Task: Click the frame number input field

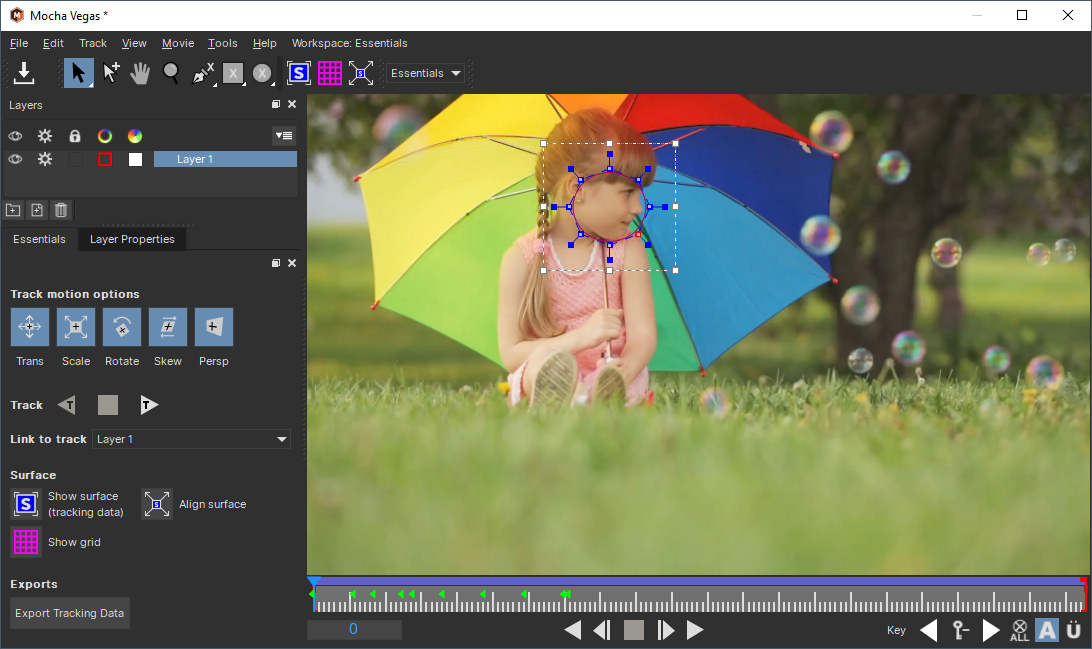Action: (x=354, y=630)
